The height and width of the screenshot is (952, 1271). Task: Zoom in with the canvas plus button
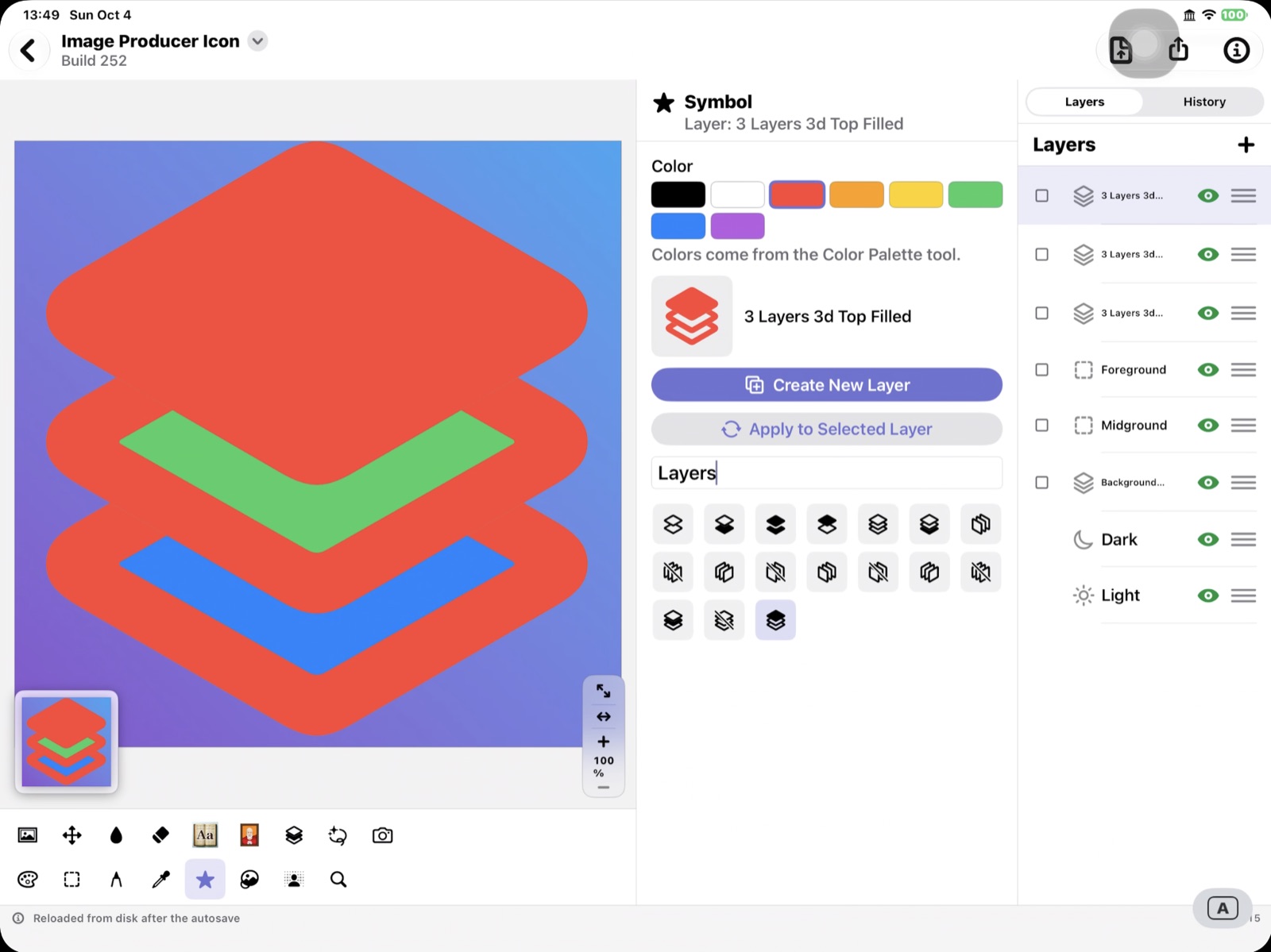click(x=604, y=742)
